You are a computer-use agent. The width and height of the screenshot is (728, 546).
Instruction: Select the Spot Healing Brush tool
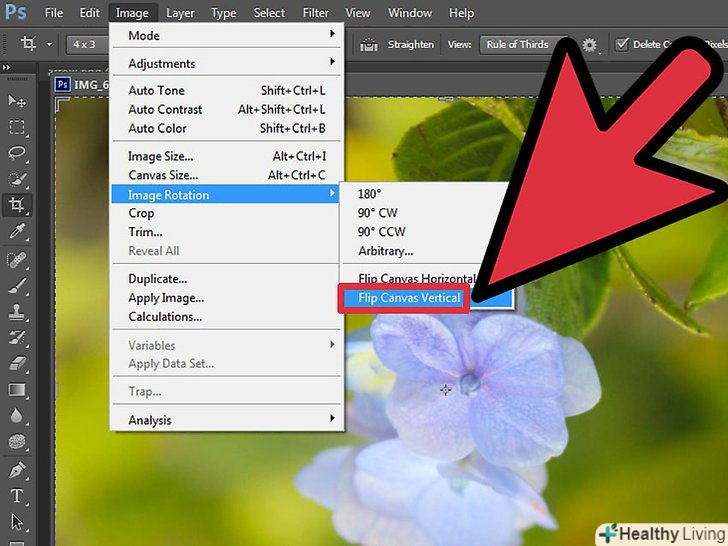[x=17, y=260]
